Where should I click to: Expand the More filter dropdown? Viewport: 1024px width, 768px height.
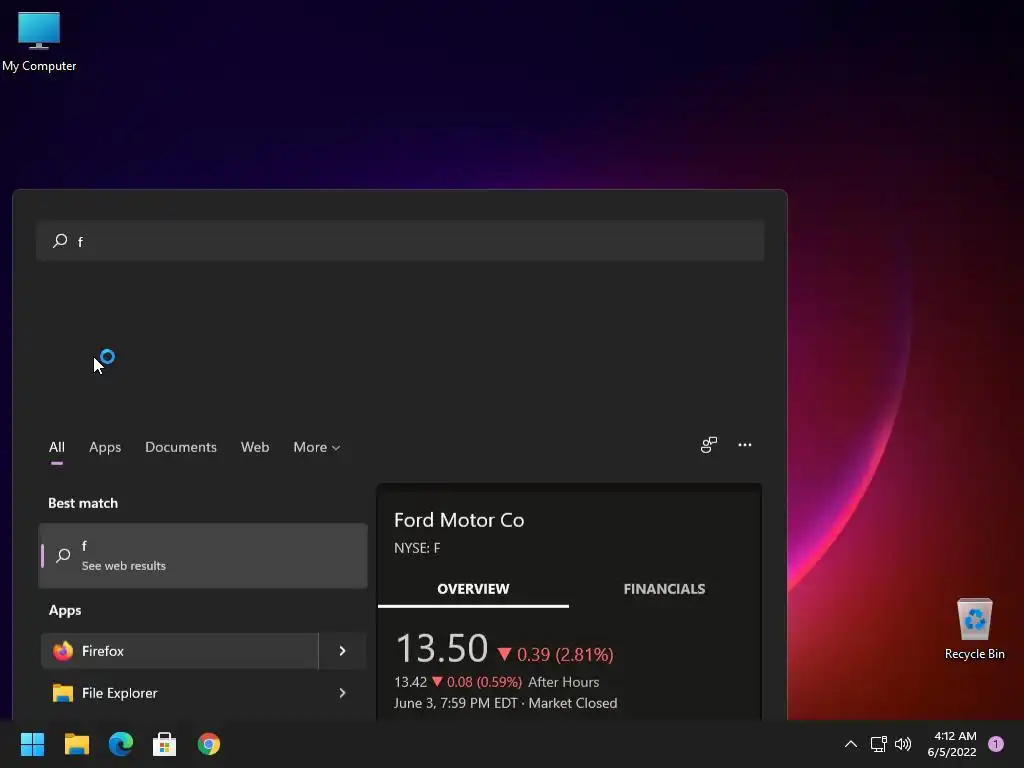click(x=317, y=447)
